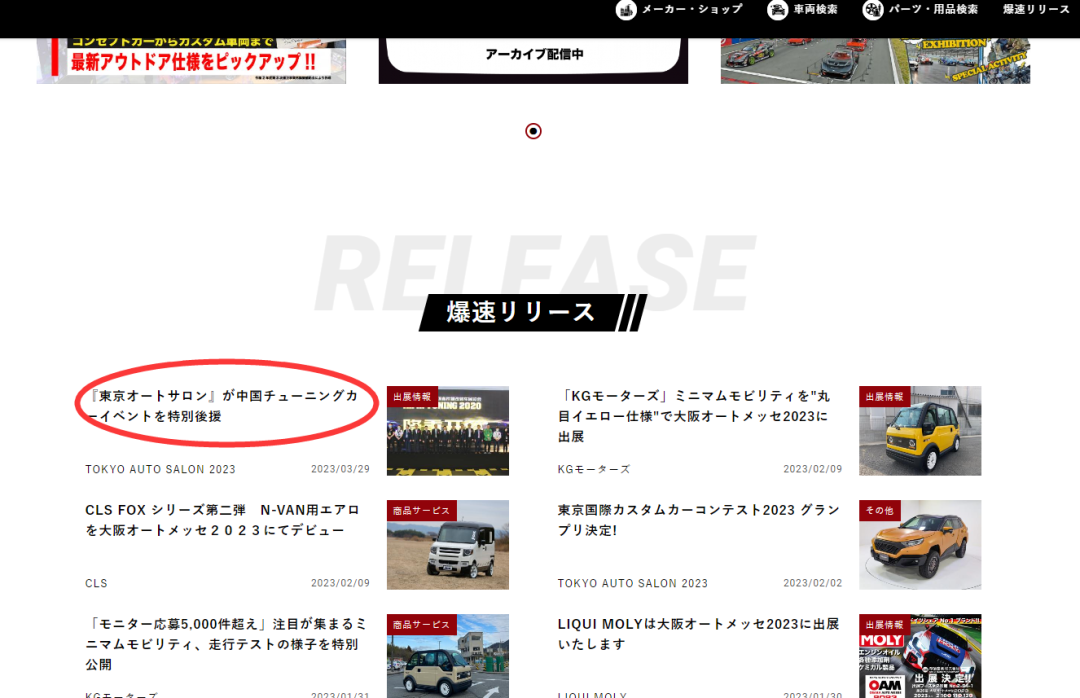Click the LIQUI MOLY poster thumbnail

920,656
